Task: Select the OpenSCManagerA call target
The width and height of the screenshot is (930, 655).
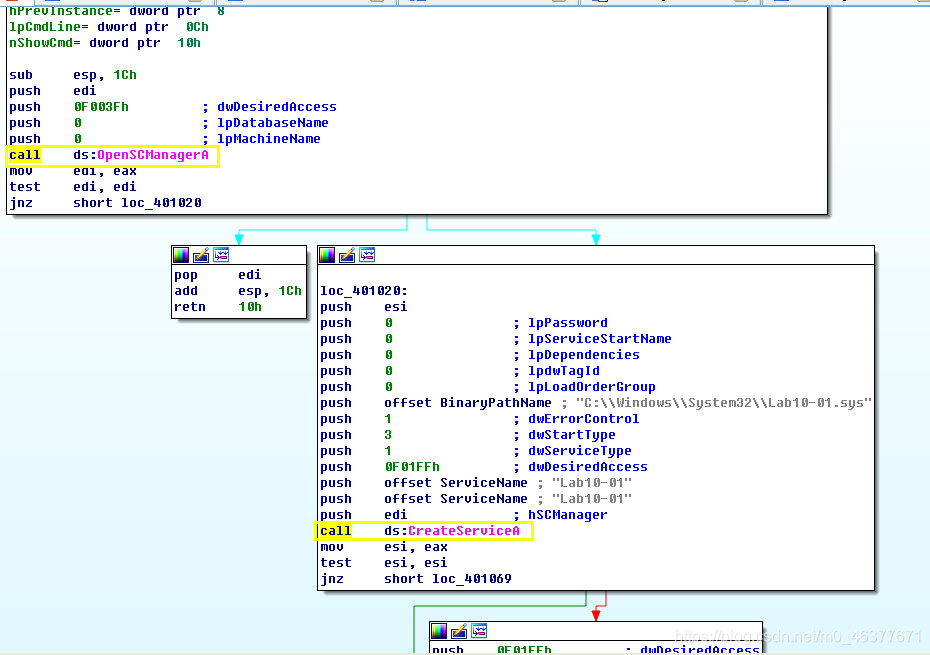Action: tap(153, 155)
